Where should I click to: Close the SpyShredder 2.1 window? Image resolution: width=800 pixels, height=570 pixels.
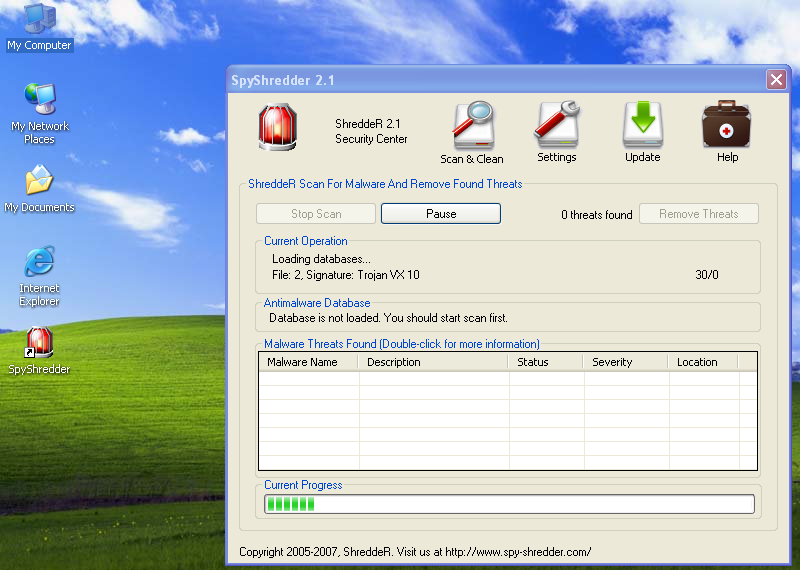point(776,80)
